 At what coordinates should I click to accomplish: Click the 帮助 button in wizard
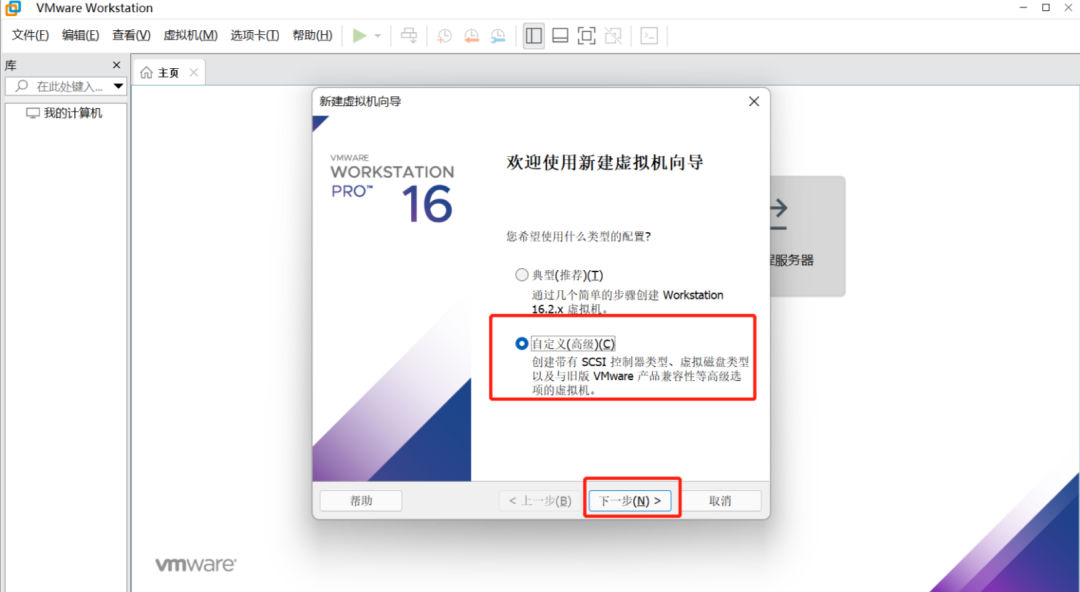click(361, 501)
